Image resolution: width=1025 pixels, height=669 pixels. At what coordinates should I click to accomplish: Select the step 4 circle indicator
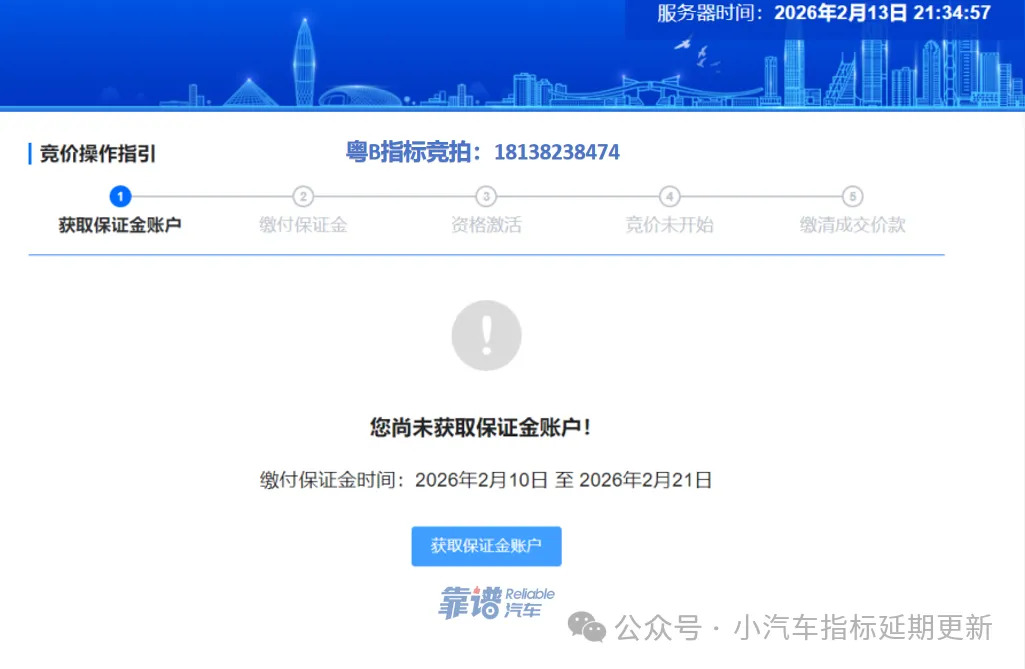pyautogui.click(x=670, y=197)
